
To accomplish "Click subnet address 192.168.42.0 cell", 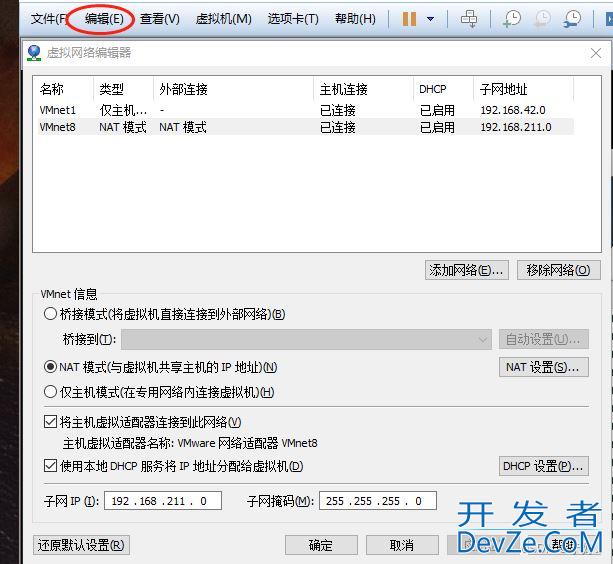I will tap(513, 110).
